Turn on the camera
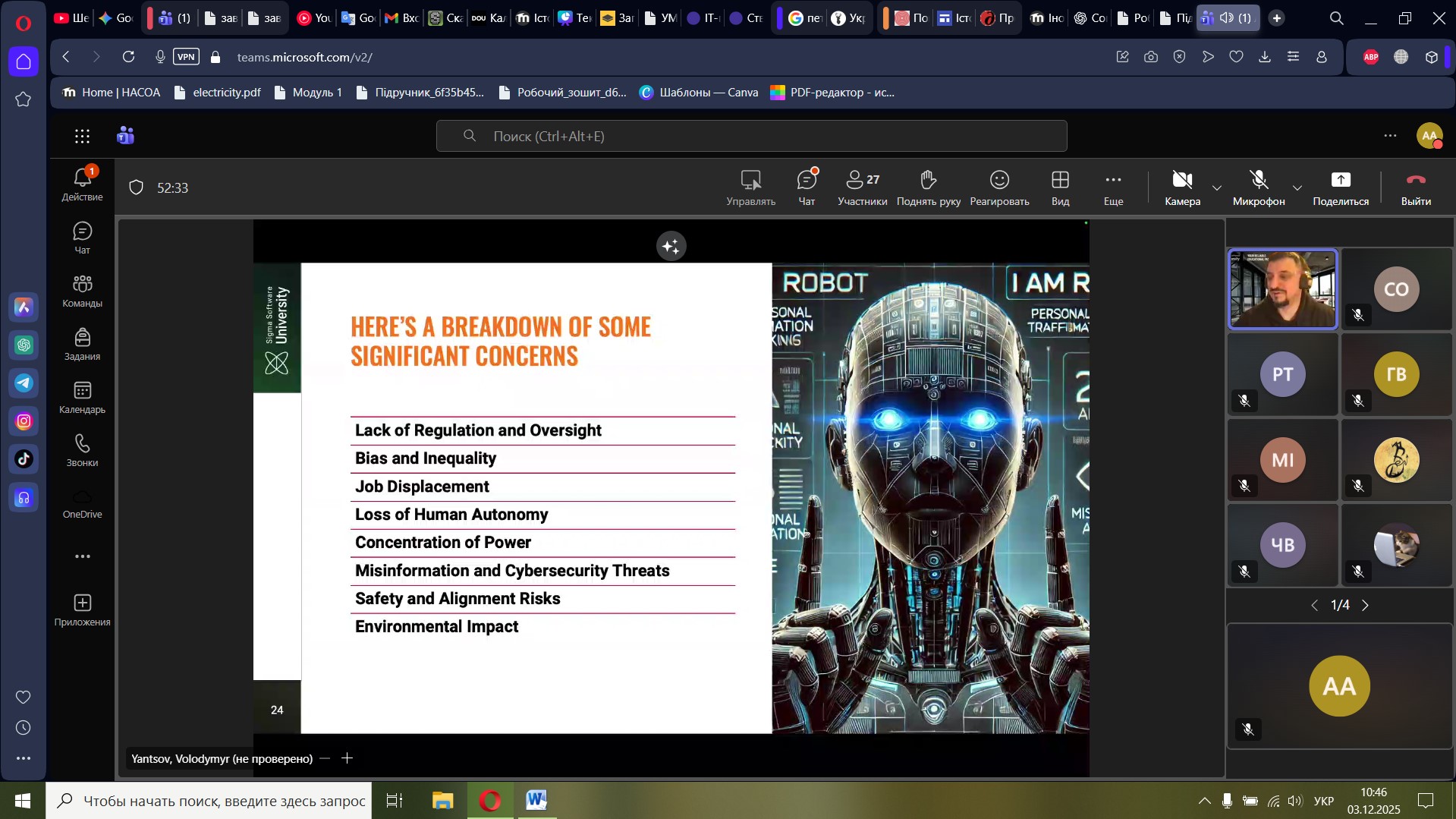This screenshot has width=1456, height=819. [1182, 187]
